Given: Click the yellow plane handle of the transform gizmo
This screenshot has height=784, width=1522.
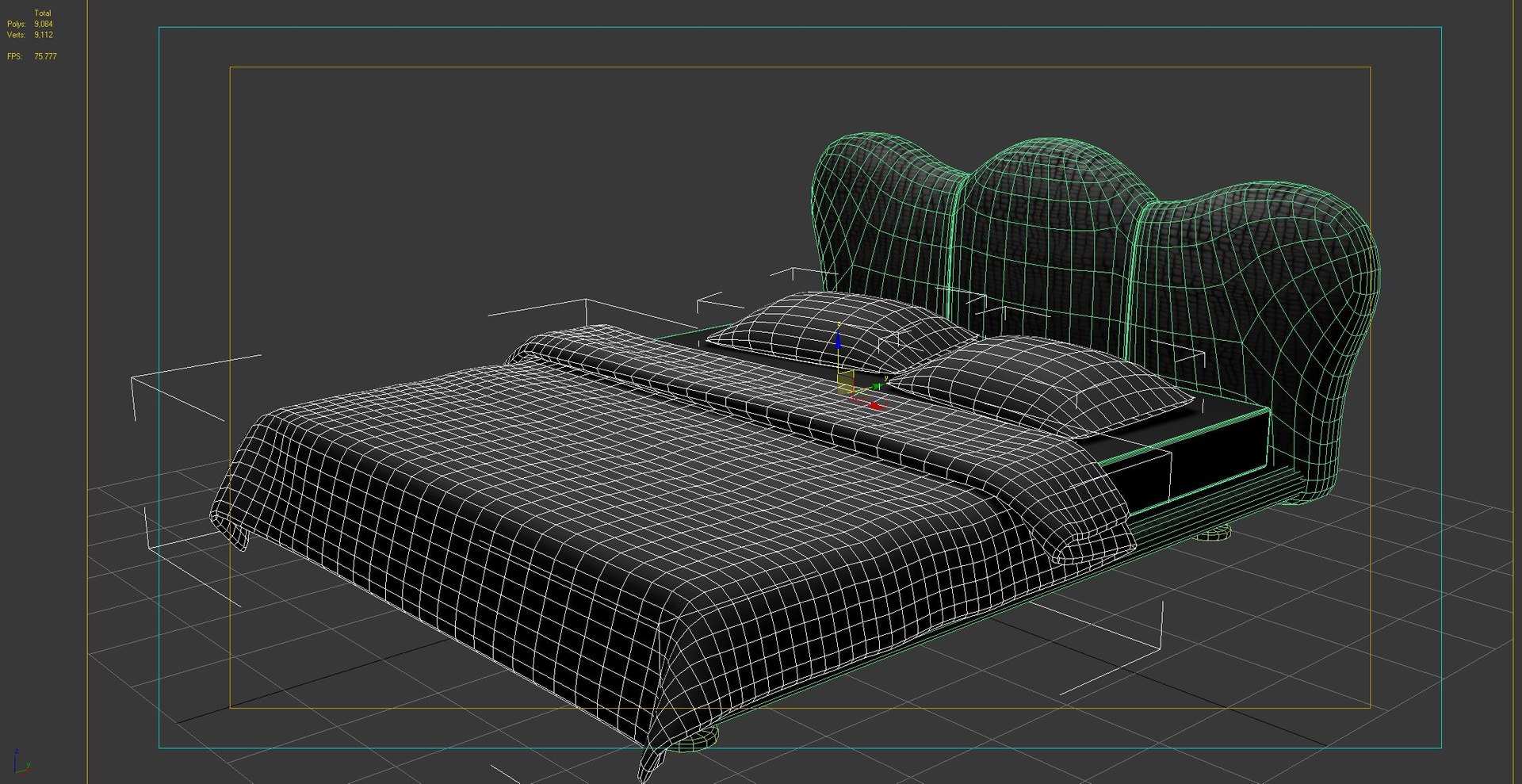Looking at the screenshot, I should click(846, 382).
